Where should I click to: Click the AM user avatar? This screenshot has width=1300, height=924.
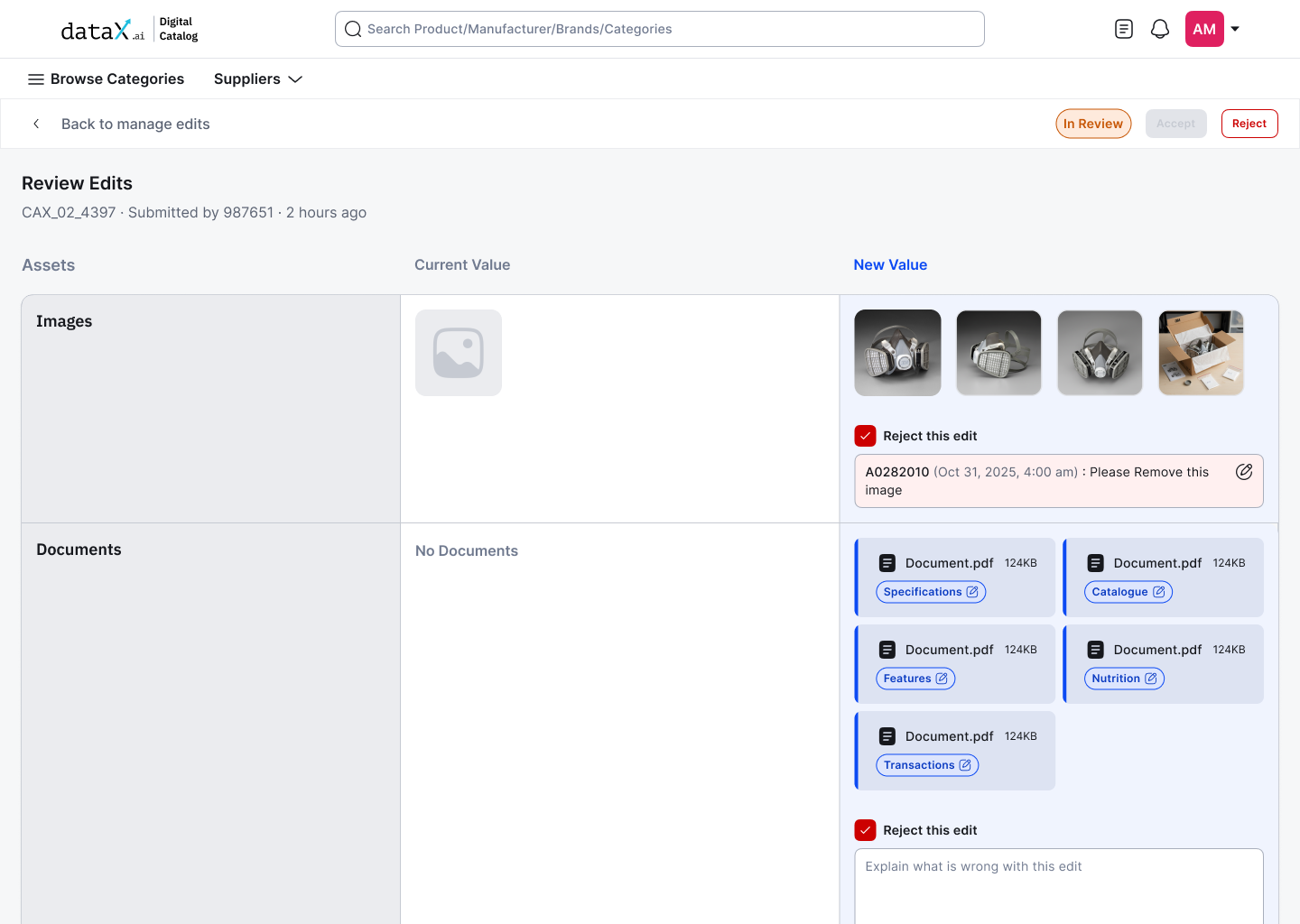pos(1204,29)
